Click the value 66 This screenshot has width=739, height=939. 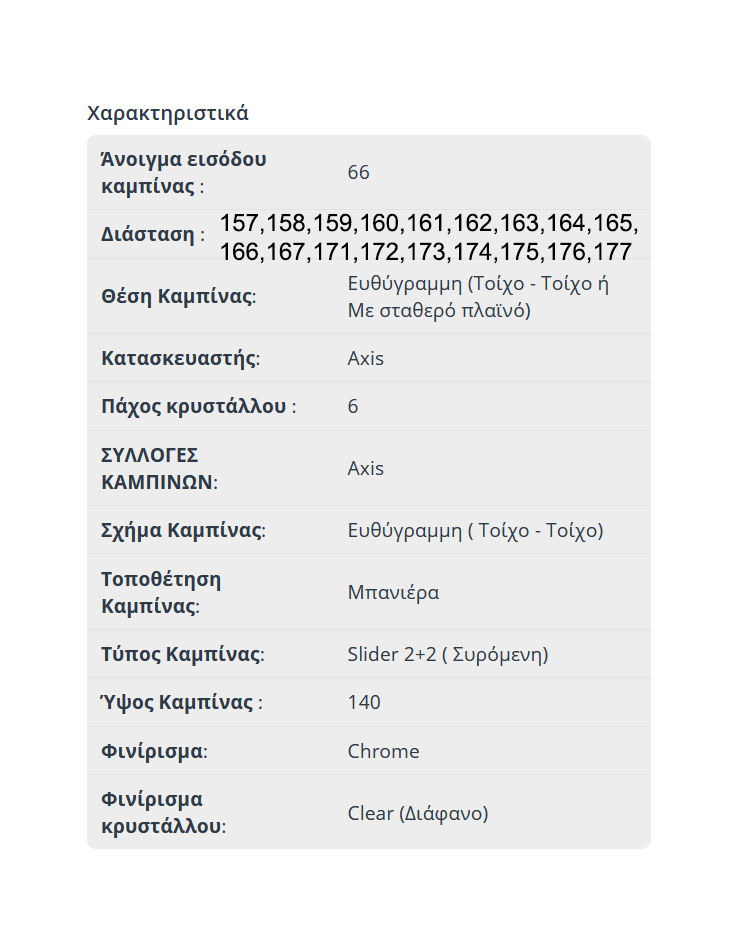358,172
